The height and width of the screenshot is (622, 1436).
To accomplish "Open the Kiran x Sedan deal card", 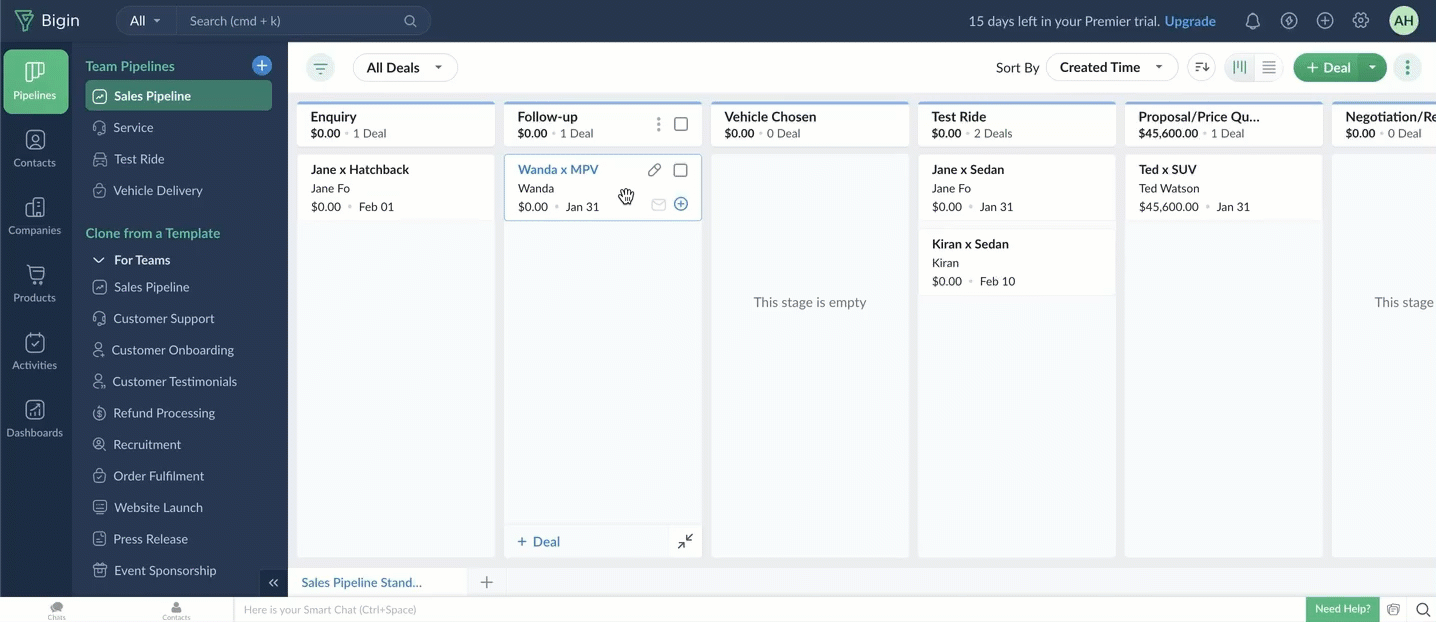I will [1017, 262].
